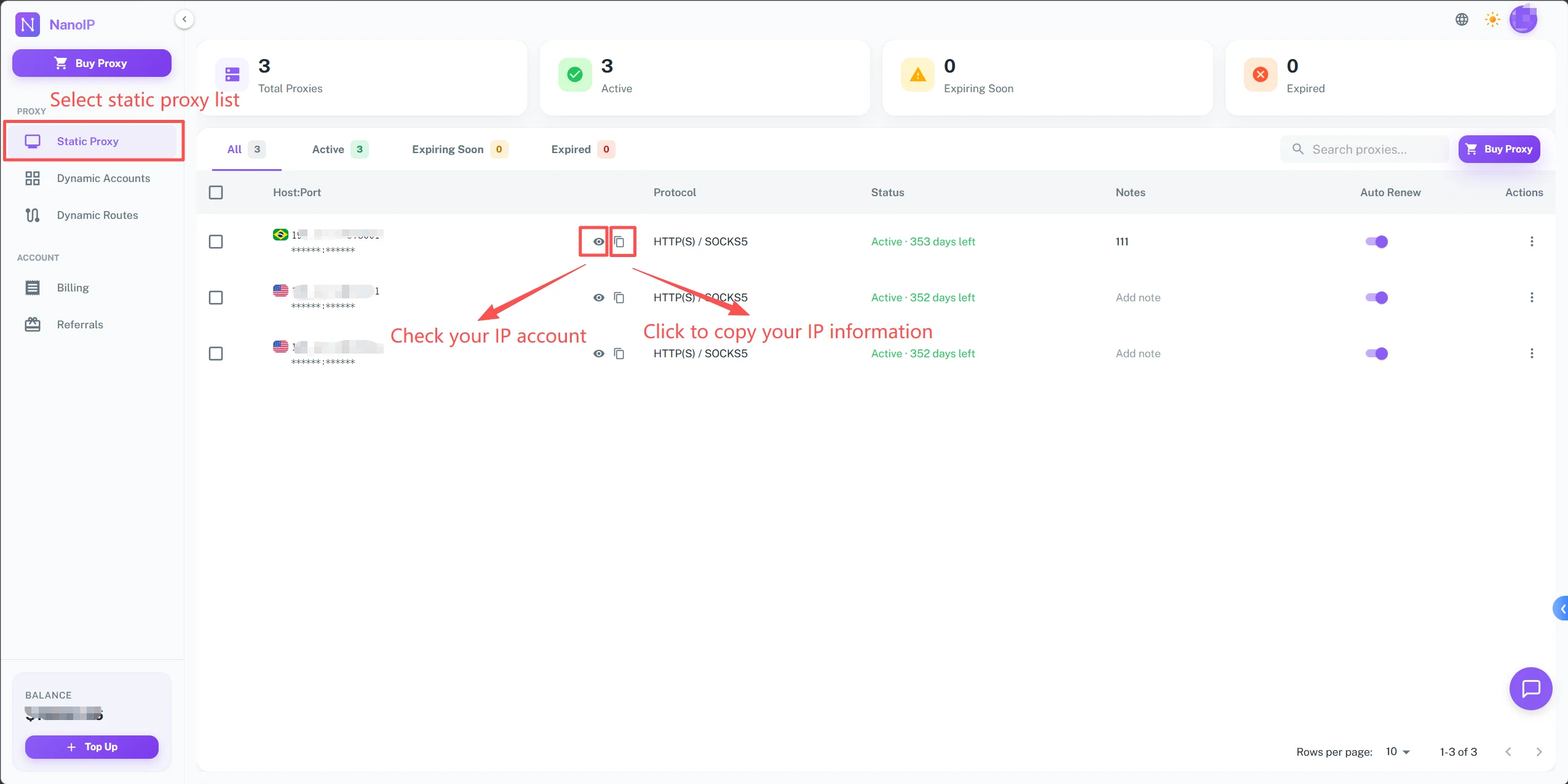The width and height of the screenshot is (1568, 784).
Task: Reveal credentials with eye icon in second row
Action: (x=598, y=298)
